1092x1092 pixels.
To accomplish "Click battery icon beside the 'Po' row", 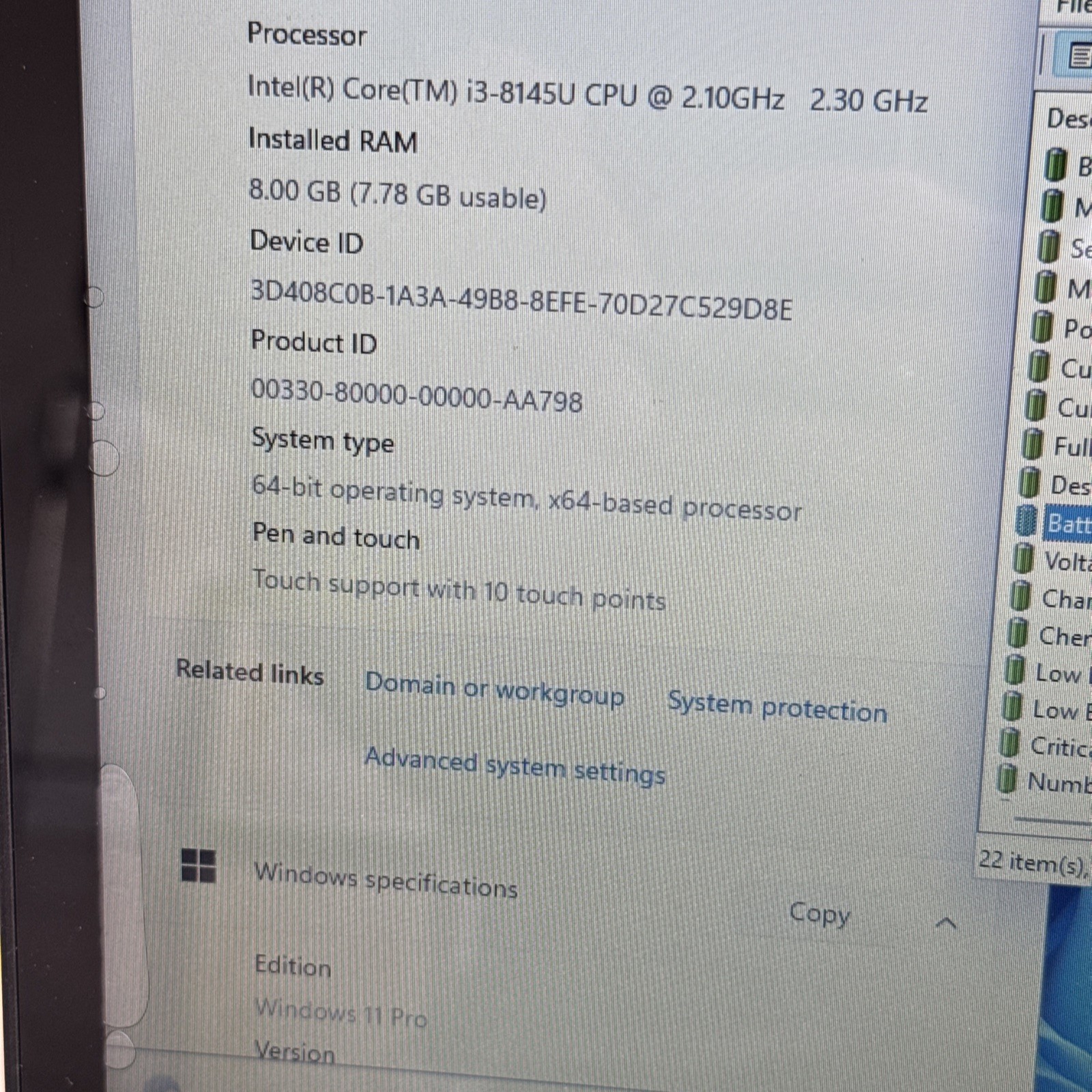I will click(1042, 327).
